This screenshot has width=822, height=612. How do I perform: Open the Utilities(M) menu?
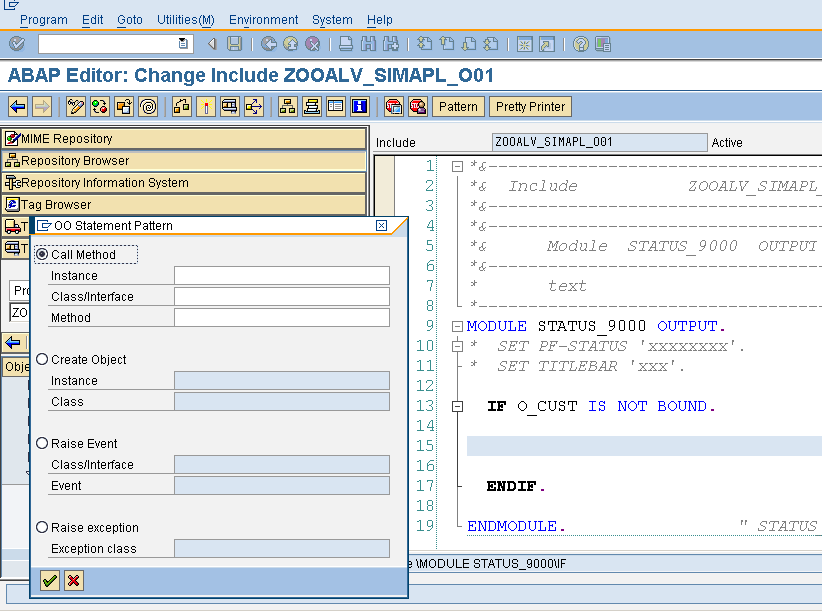pyautogui.click(x=185, y=19)
